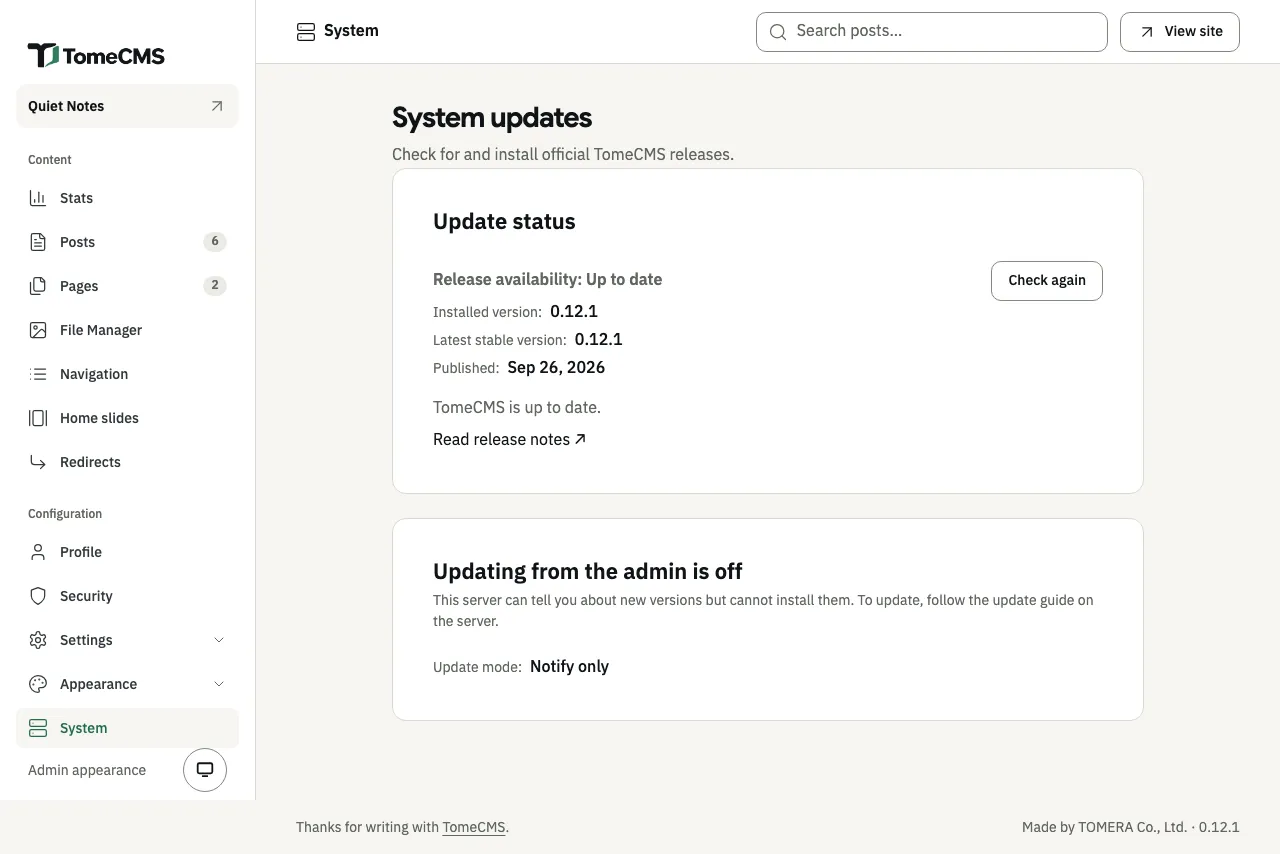The width and height of the screenshot is (1280, 854).
Task: Click the Posts count badge 6
Action: tap(215, 242)
